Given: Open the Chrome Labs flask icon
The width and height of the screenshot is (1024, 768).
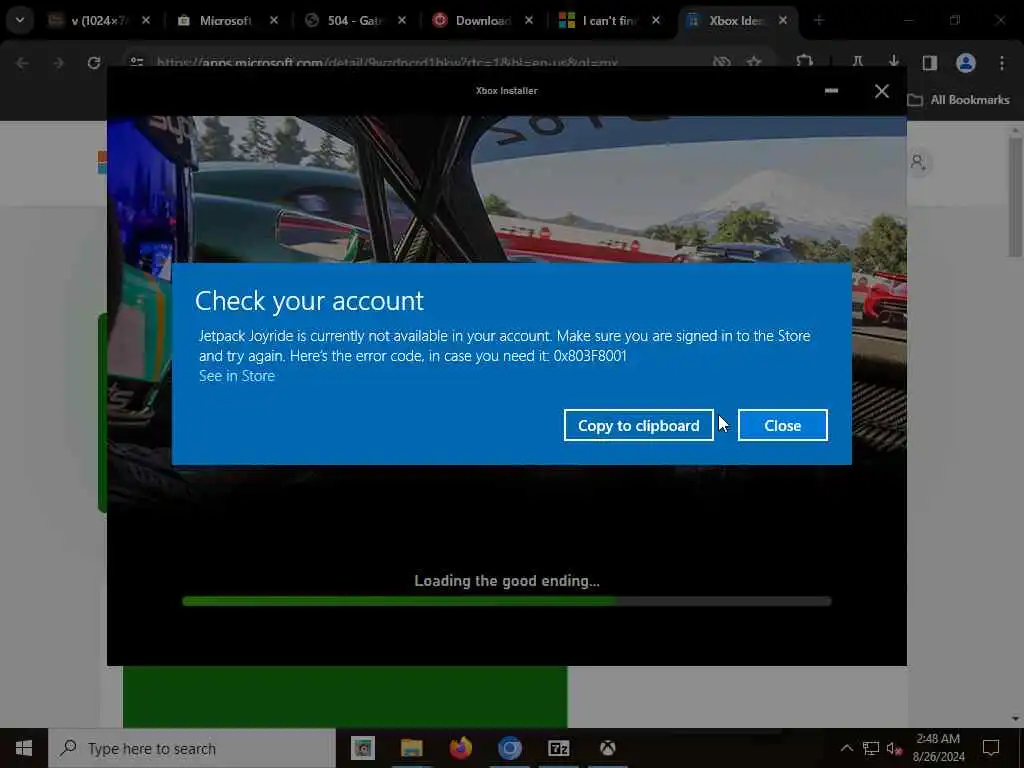Looking at the screenshot, I should [x=857, y=62].
